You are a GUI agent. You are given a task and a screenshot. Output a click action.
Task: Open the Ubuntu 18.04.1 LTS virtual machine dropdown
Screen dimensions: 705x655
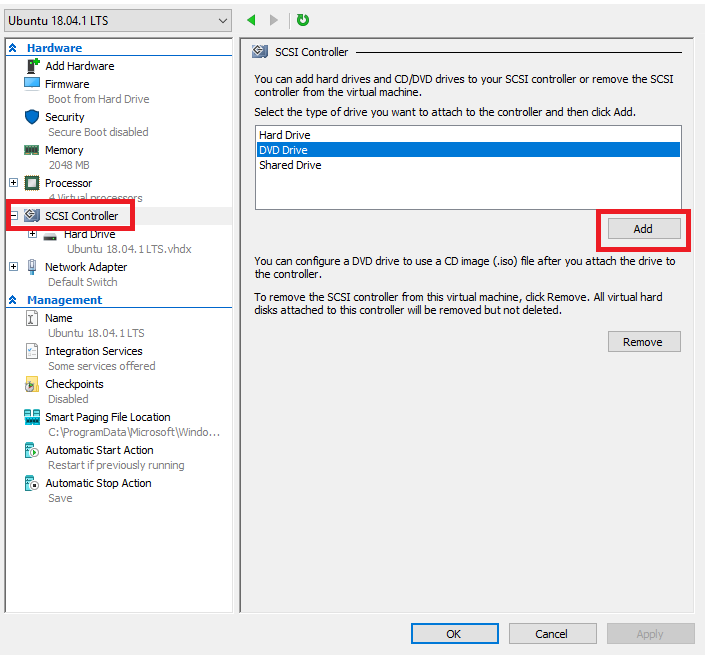[x=118, y=21]
